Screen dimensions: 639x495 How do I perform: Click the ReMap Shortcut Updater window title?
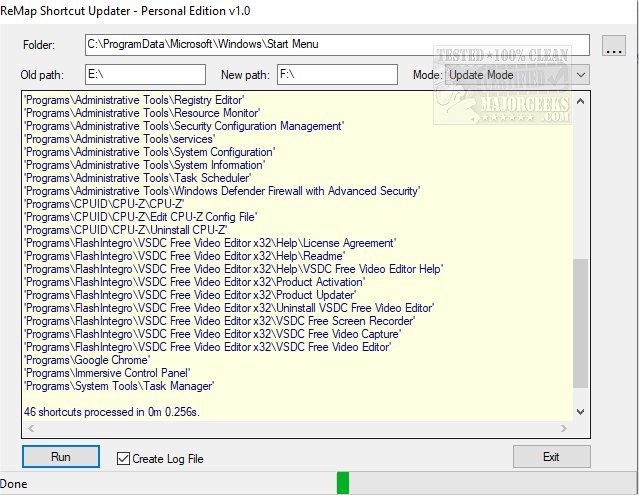125,11
